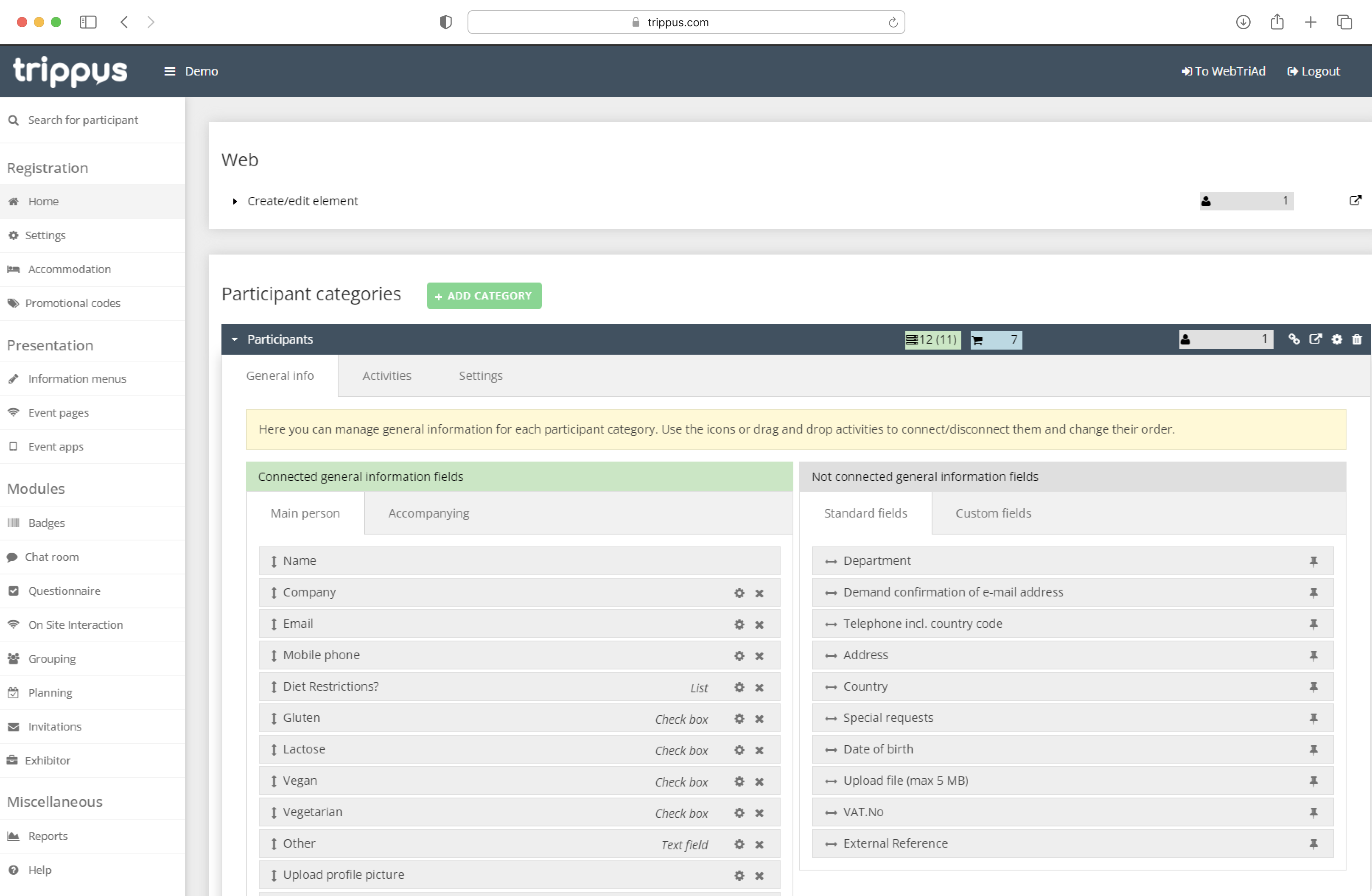Click the Add Category button
Viewport: 1372px width, 896px height.
tap(484, 295)
